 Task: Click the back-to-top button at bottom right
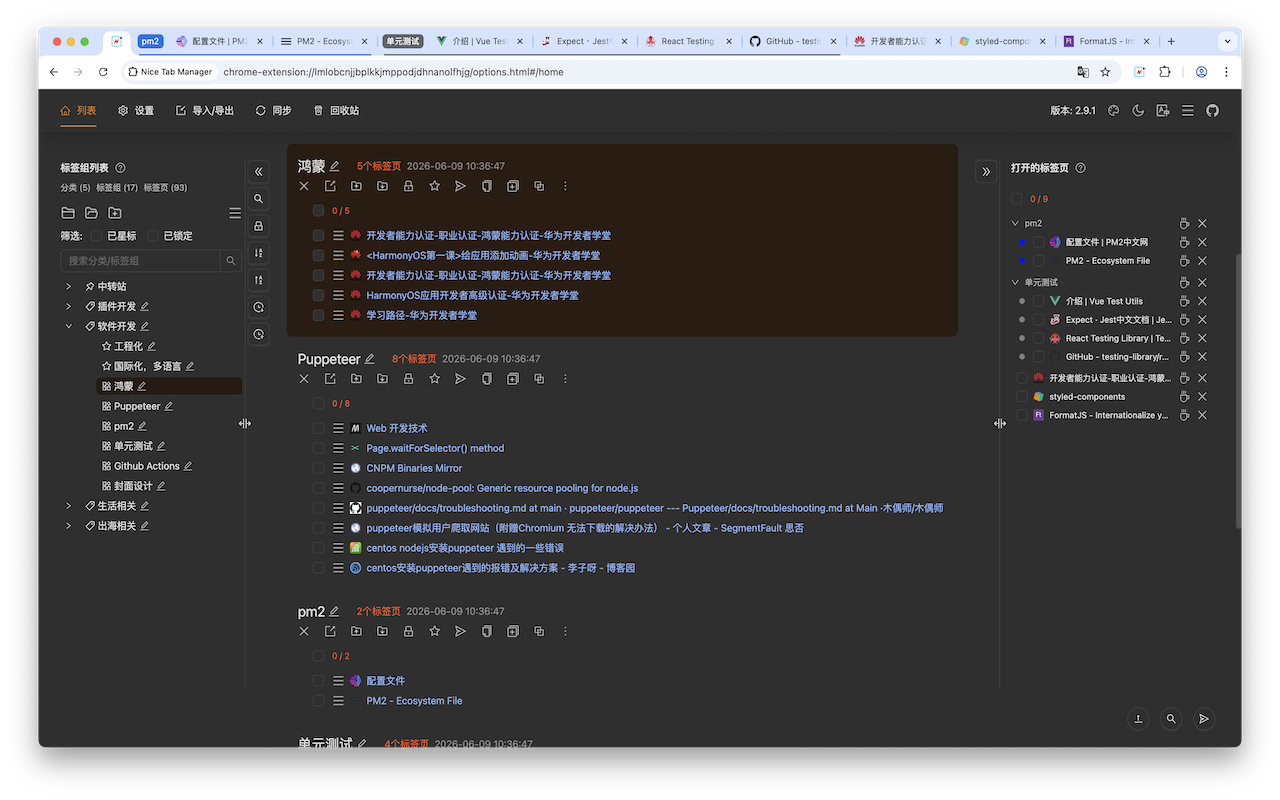point(1138,719)
